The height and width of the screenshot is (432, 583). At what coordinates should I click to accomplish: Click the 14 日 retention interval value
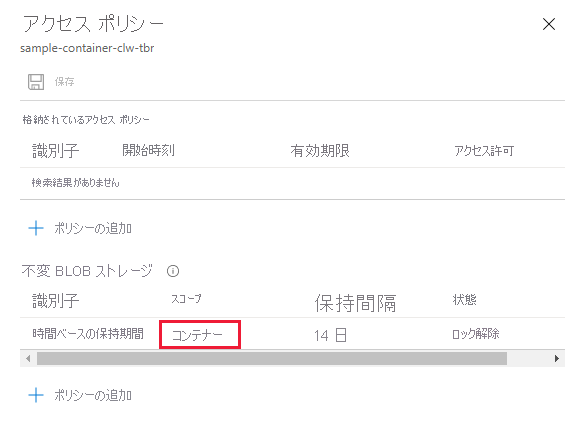click(331, 335)
